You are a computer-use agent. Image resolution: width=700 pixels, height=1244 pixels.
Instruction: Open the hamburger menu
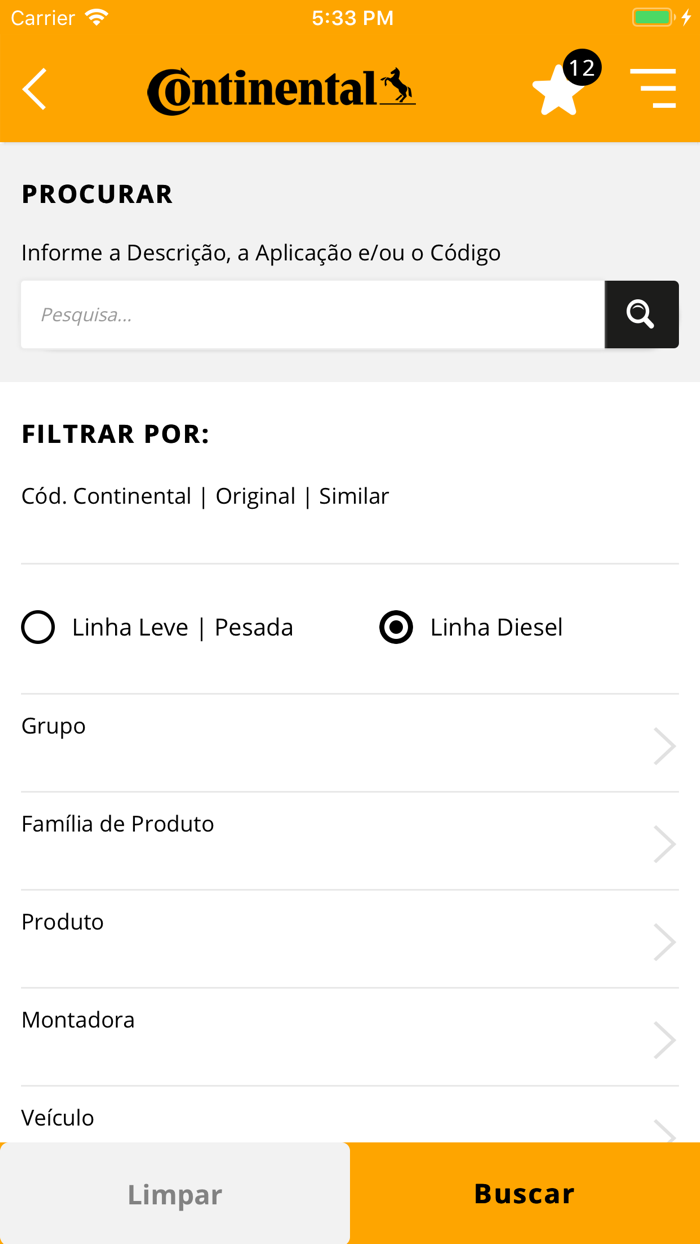654,89
